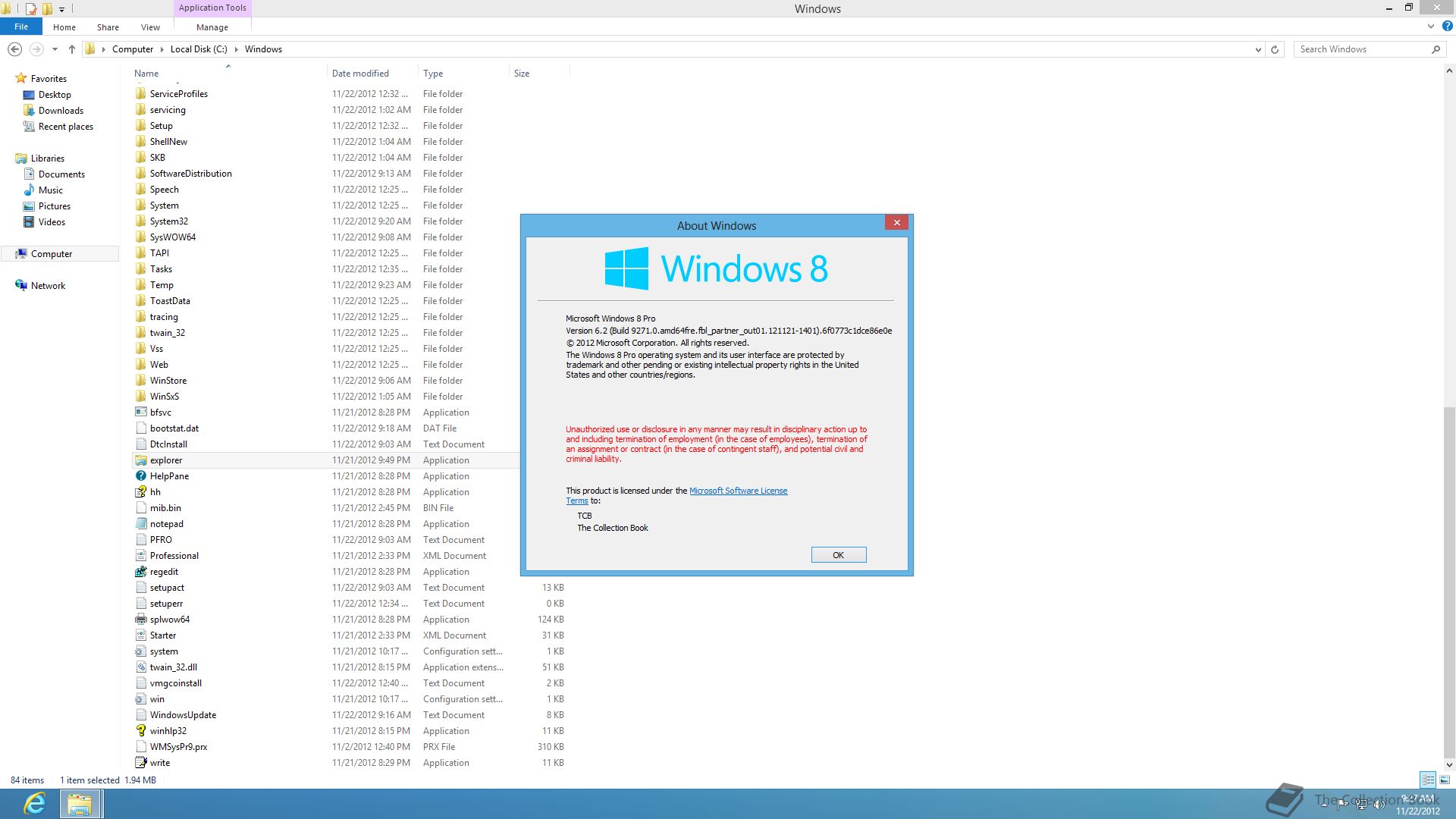This screenshot has height=819, width=1456.
Task: Click Local Disk (C:) in address bar
Action: [x=199, y=49]
